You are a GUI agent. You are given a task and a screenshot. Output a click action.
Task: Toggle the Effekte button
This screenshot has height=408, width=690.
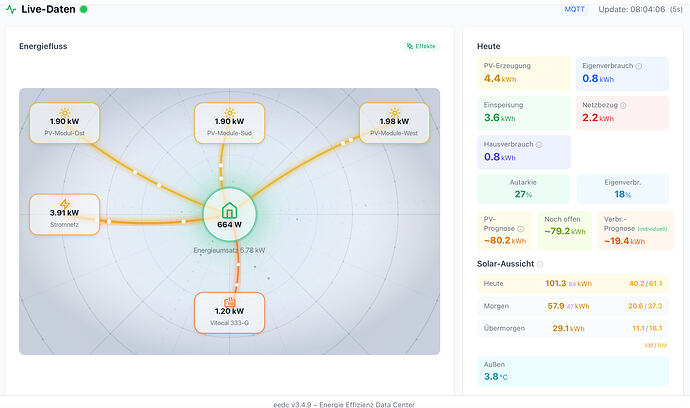pyautogui.click(x=421, y=46)
